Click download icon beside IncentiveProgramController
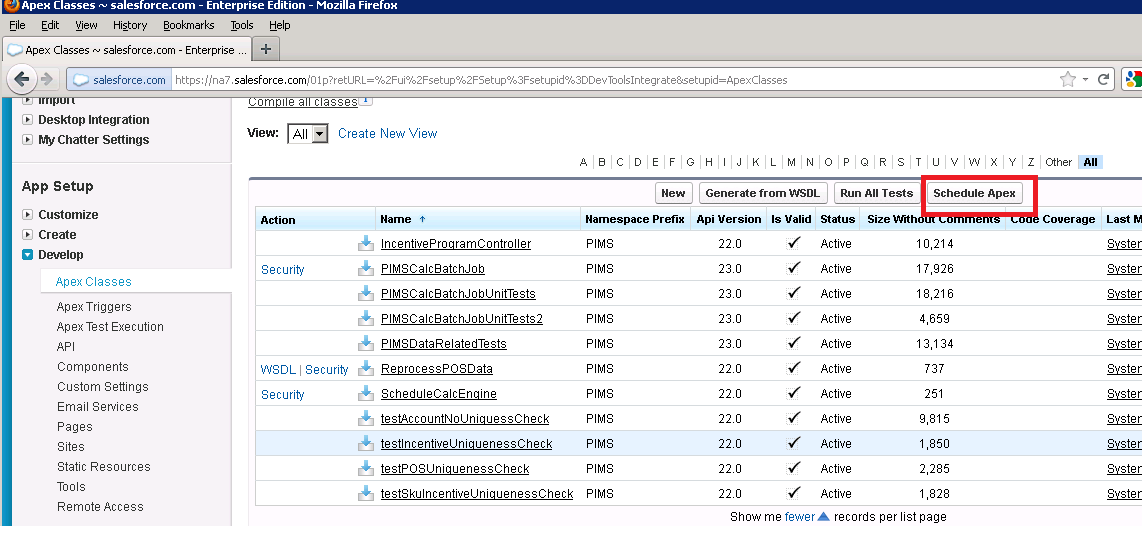Viewport: 1142px width, 540px height. click(x=366, y=243)
